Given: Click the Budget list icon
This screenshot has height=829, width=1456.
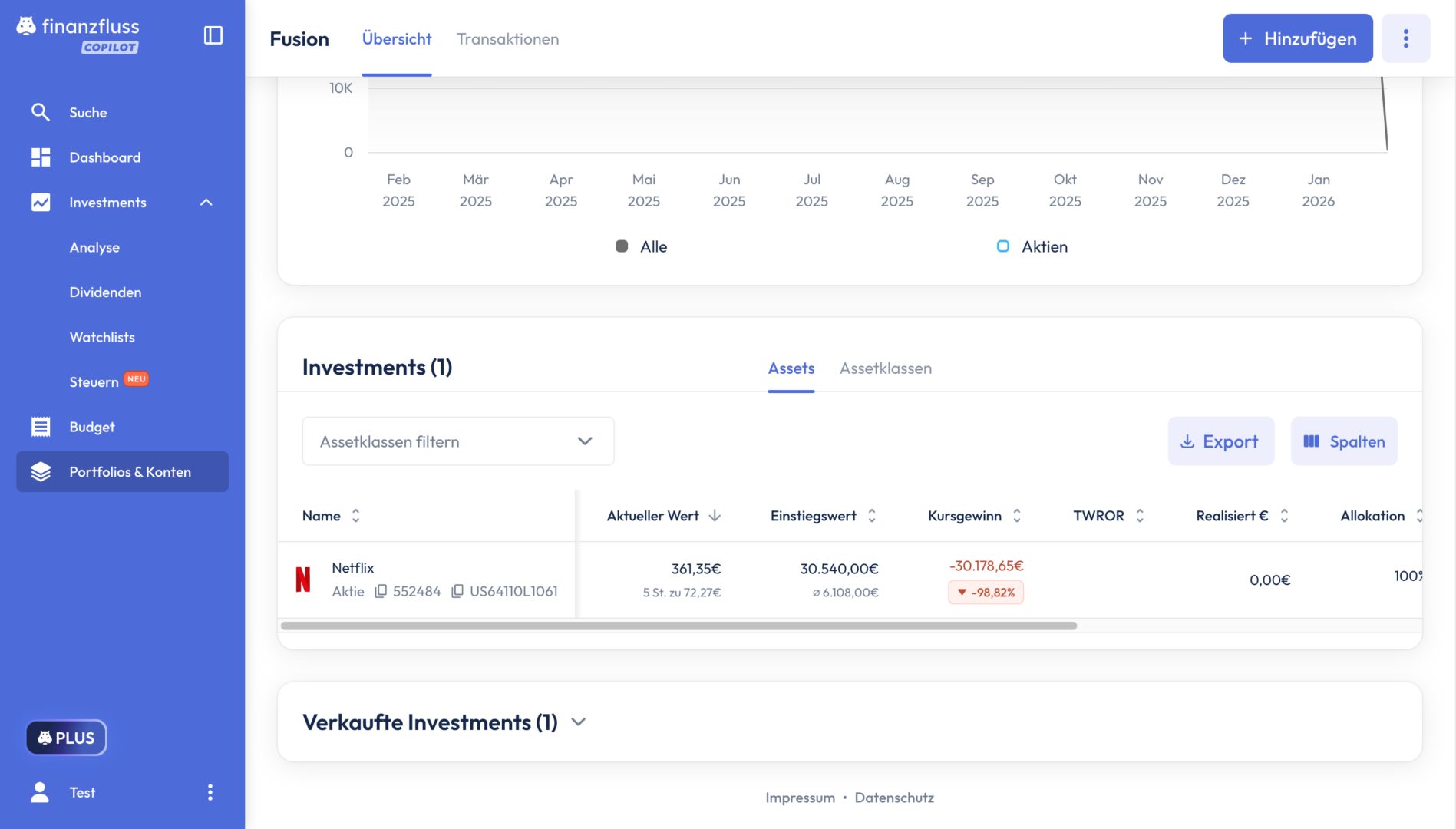Looking at the screenshot, I should point(40,427).
